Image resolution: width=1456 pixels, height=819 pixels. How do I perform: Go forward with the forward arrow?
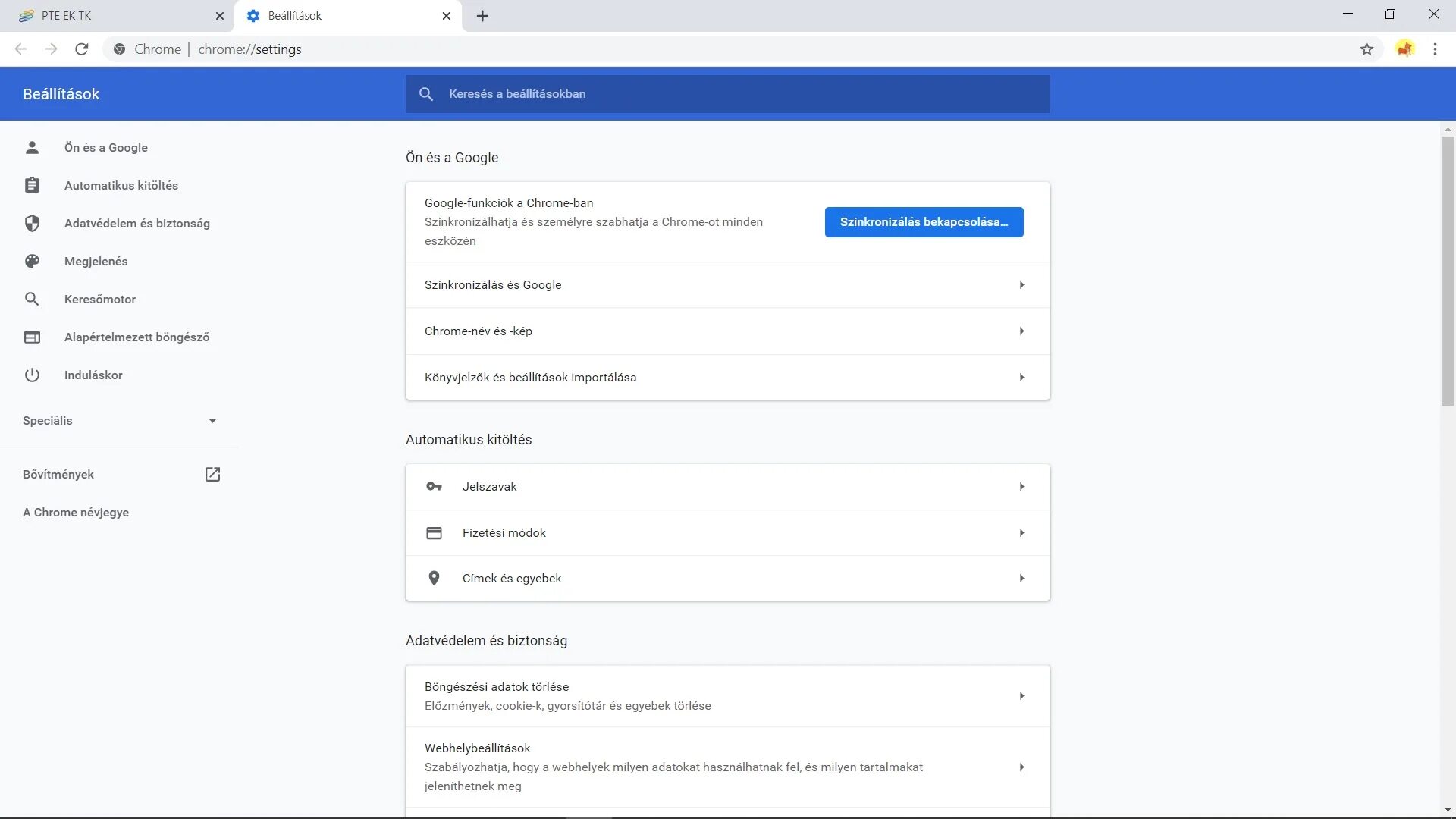tap(51, 49)
